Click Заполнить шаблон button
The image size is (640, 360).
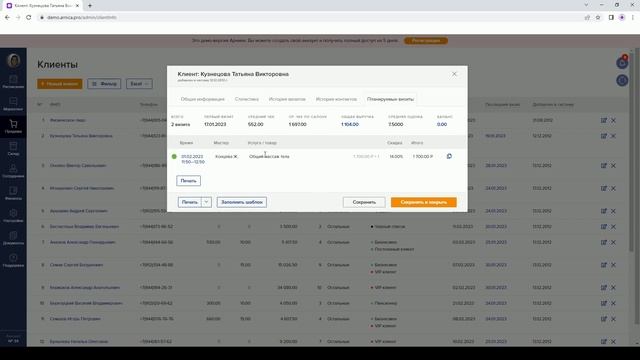[242, 202]
